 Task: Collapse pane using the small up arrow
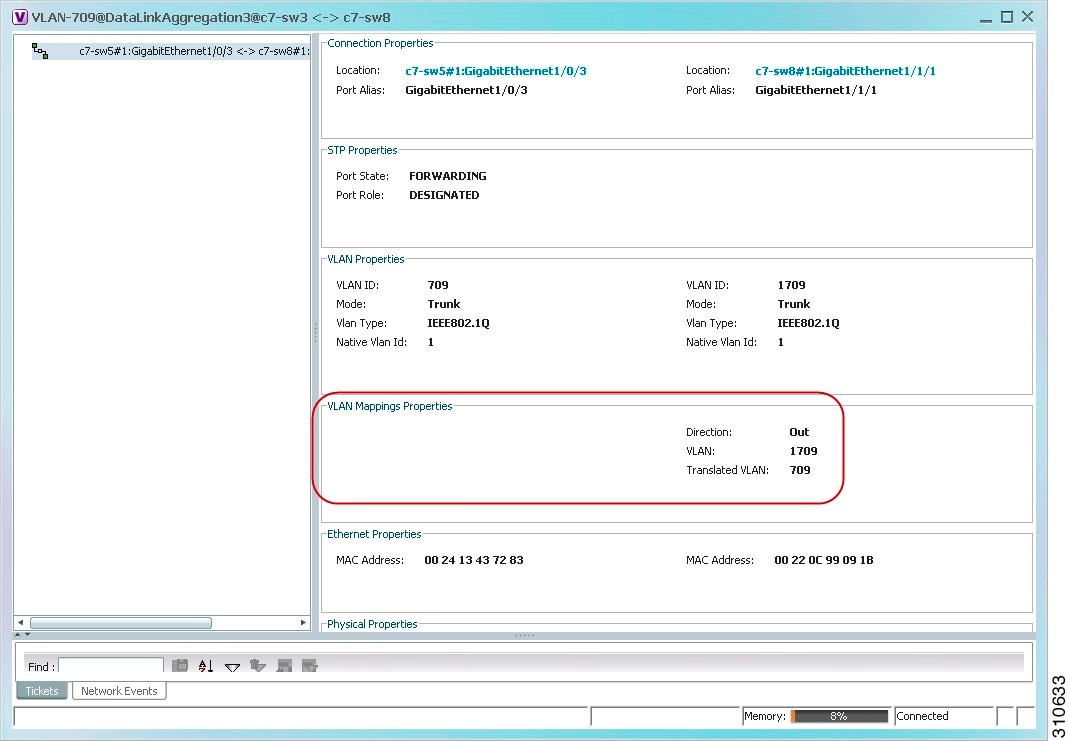click(x=18, y=635)
